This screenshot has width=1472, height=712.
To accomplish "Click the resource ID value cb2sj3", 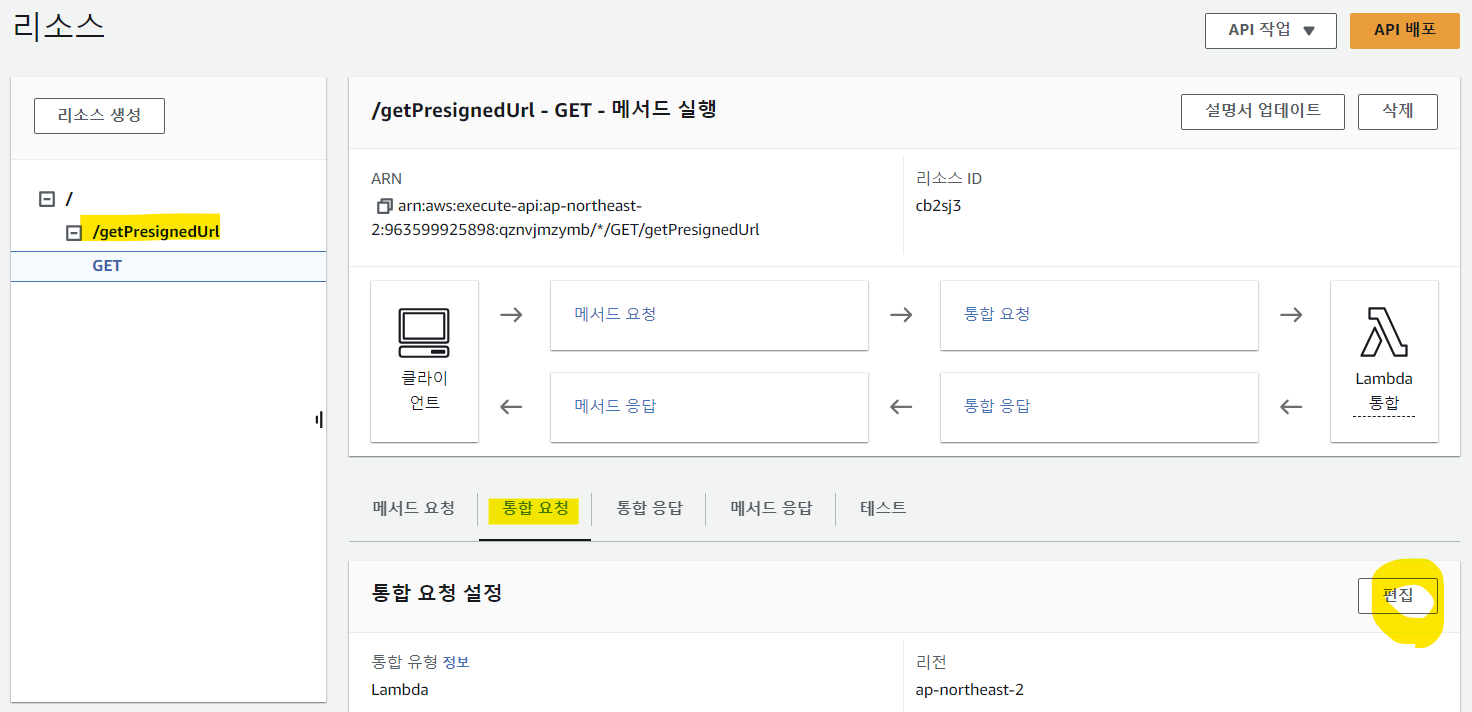I will point(938,206).
